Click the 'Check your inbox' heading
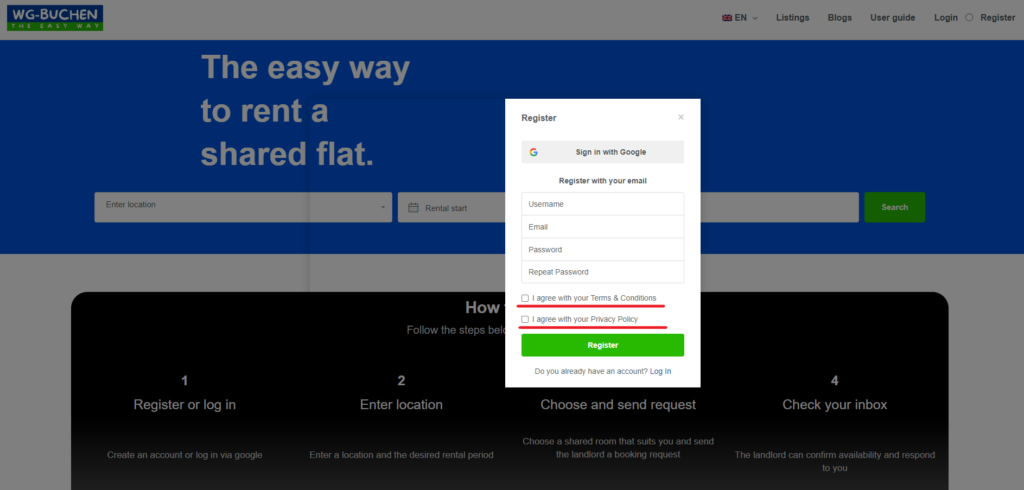Screen dimensions: 1024x490 [x=835, y=404]
